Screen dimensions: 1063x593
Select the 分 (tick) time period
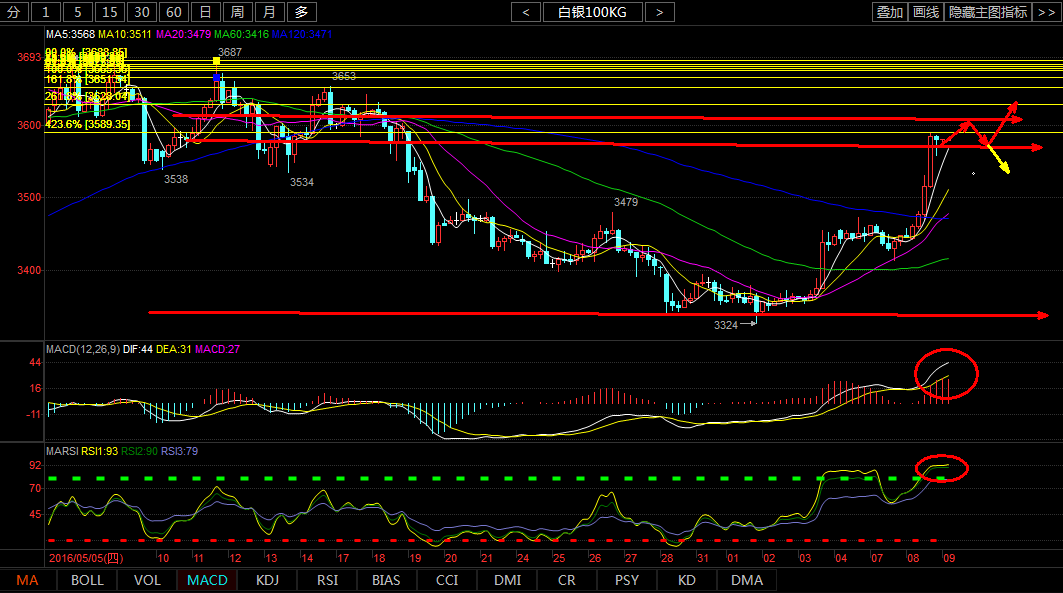(13, 12)
